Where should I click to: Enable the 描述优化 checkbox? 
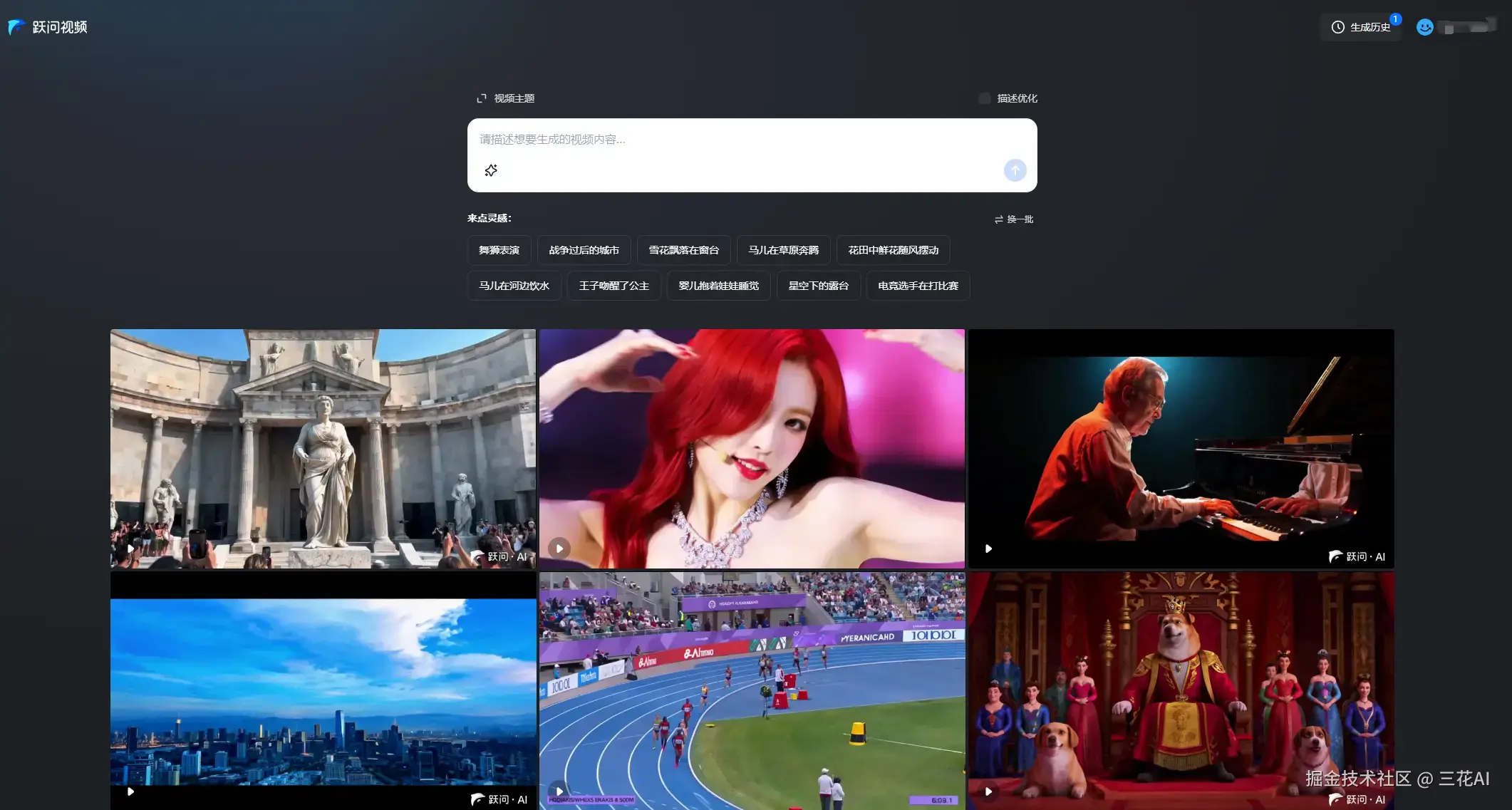point(984,98)
